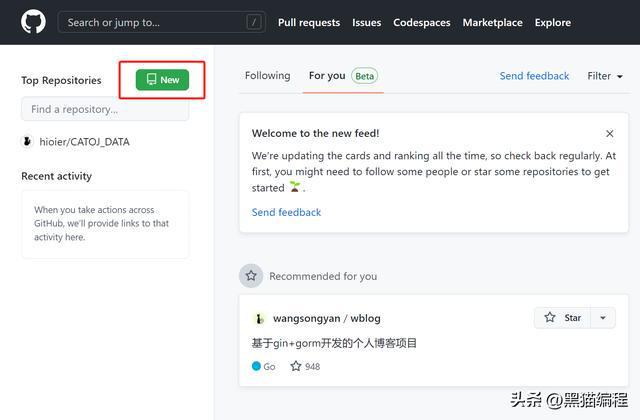Image resolution: width=640 pixels, height=420 pixels.
Task: Click the star count icon showing 948
Action: click(296, 366)
